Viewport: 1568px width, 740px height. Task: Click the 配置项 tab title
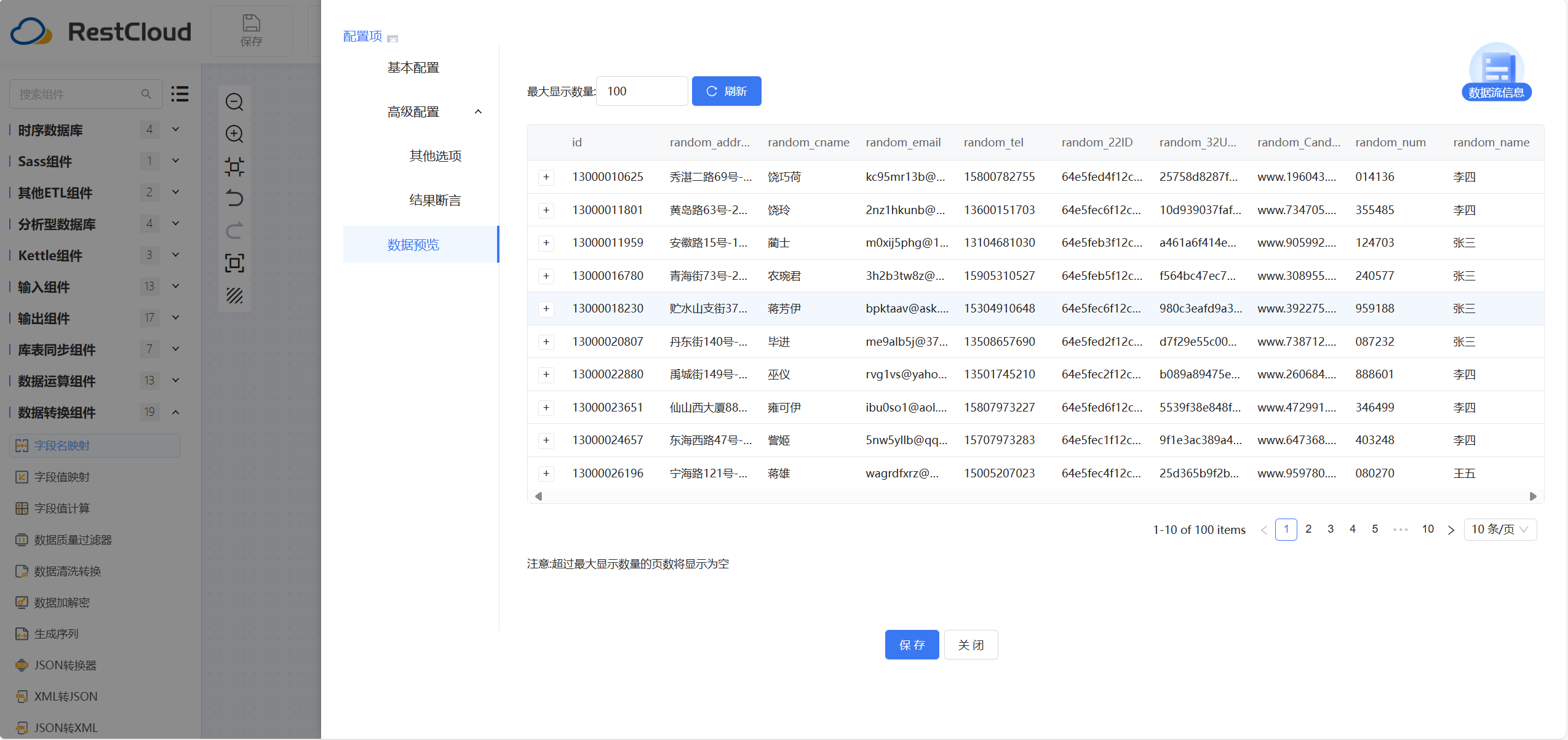362,36
